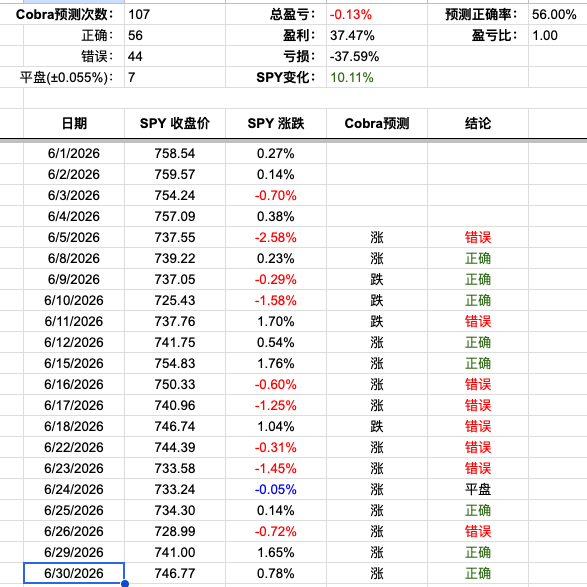Select the 正确 result in 6/25/2026 row

click(x=478, y=510)
